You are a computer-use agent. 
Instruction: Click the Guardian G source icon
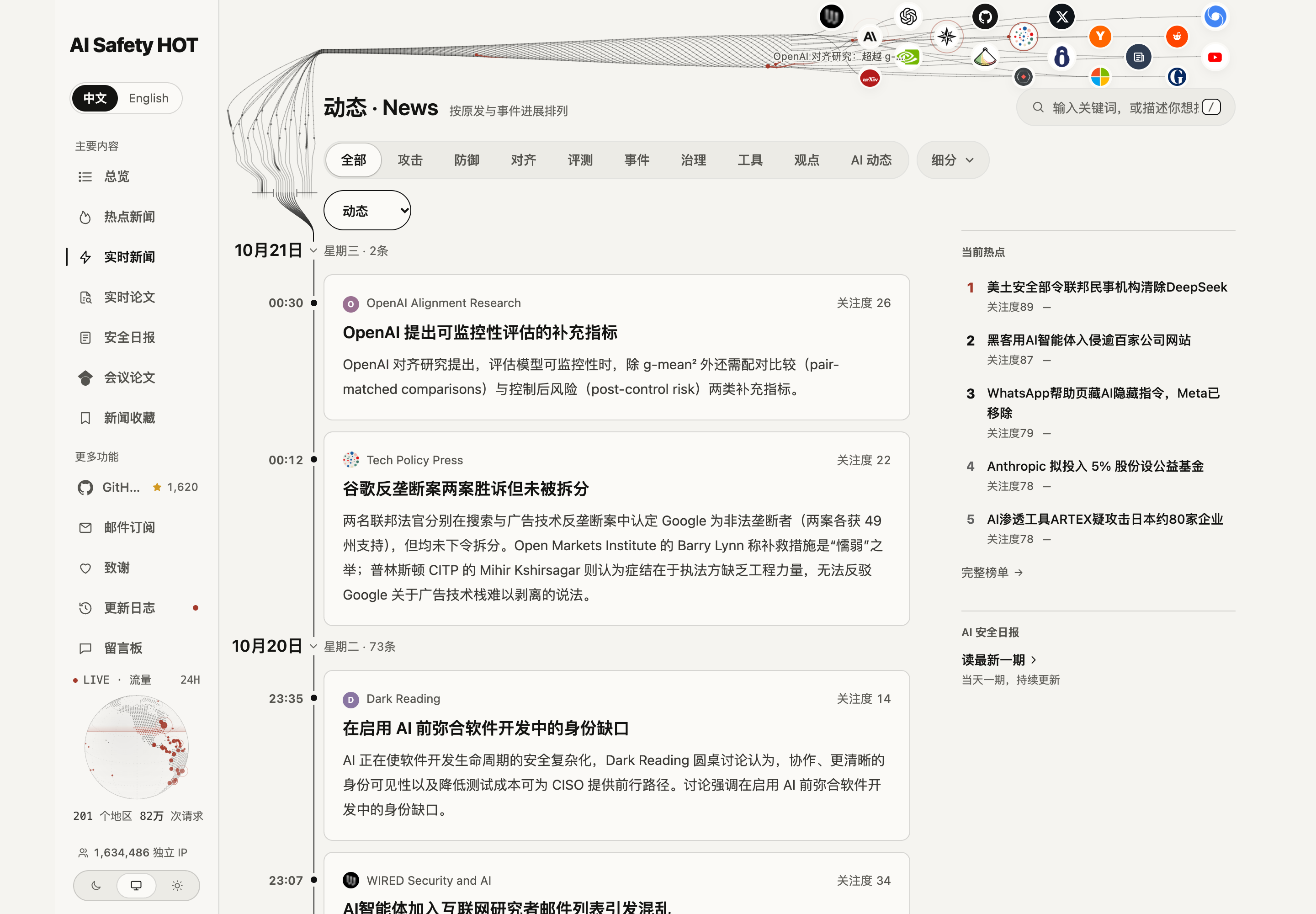pos(1176,77)
